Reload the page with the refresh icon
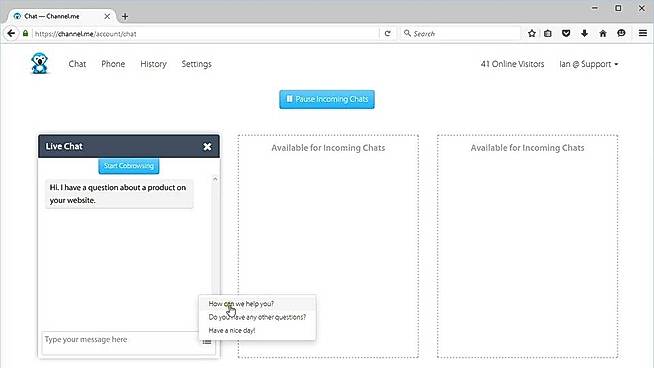 click(x=387, y=33)
